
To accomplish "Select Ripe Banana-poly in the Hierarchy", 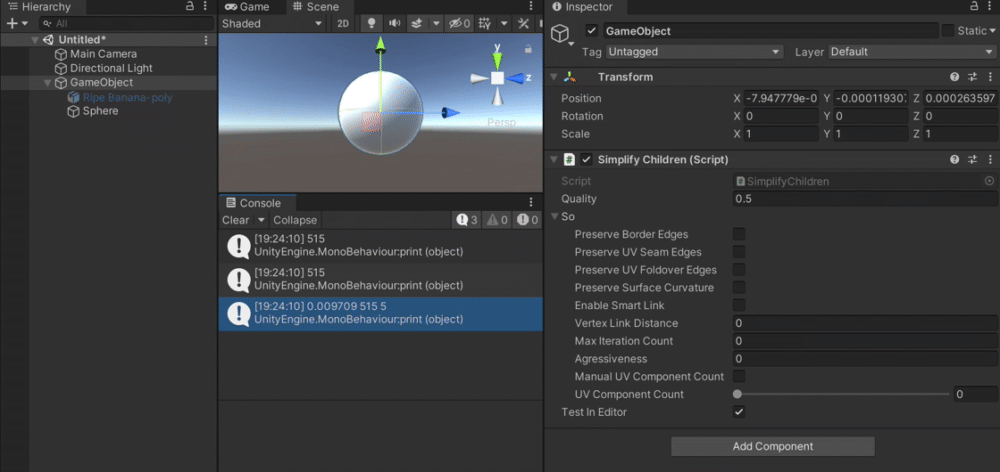I will coord(128,98).
